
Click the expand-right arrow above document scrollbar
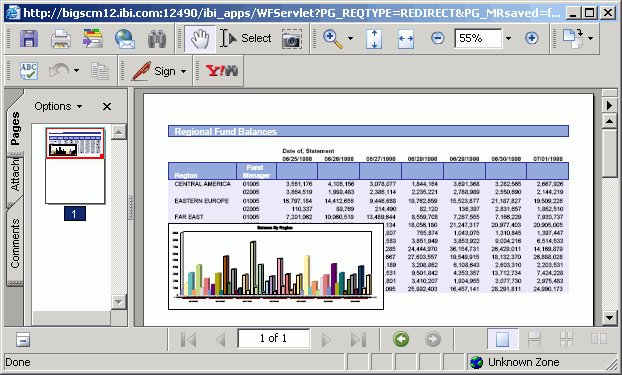609,105
